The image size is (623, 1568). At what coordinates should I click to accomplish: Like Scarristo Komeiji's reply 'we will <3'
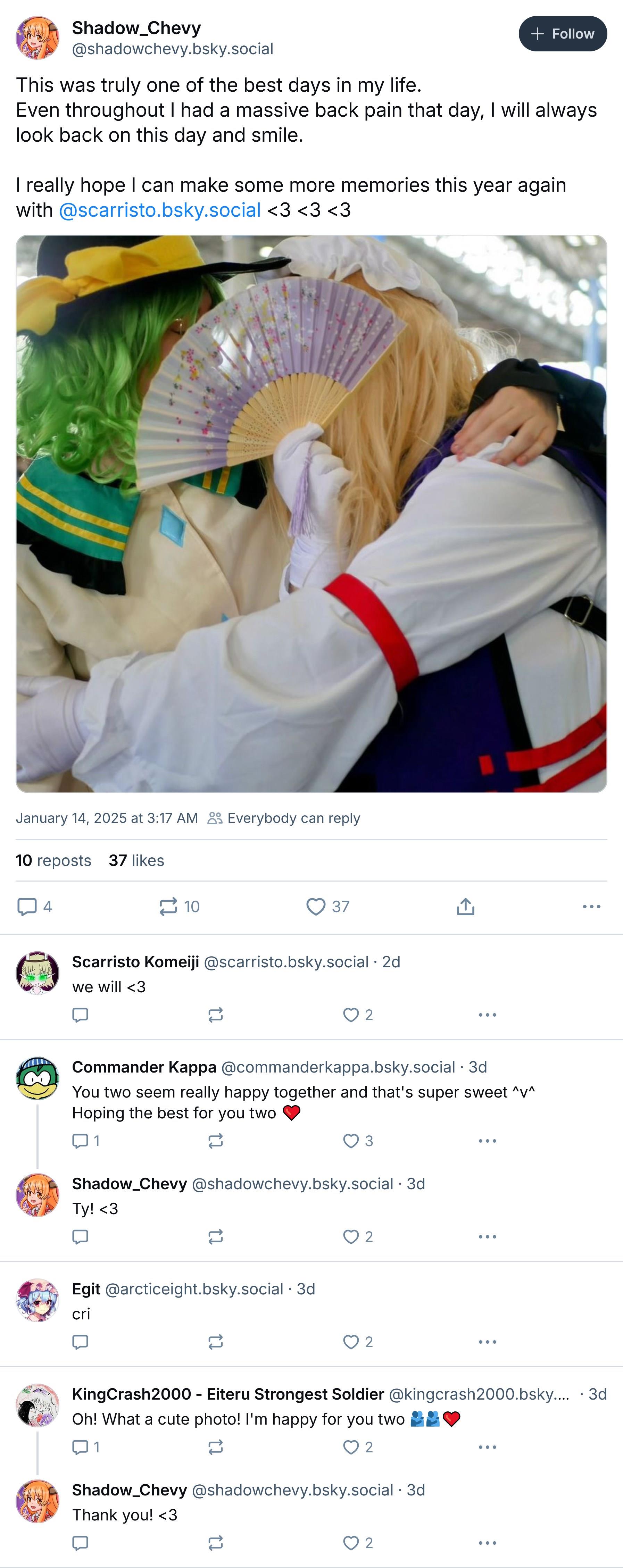[357, 1015]
